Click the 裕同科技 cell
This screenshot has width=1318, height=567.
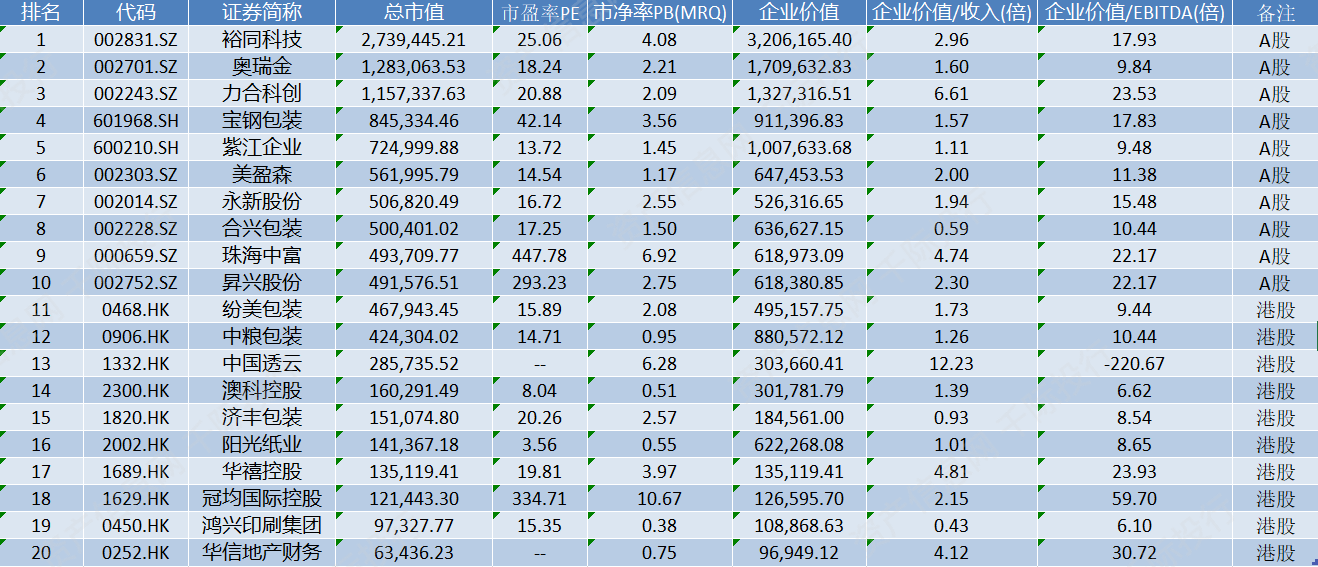(261, 40)
